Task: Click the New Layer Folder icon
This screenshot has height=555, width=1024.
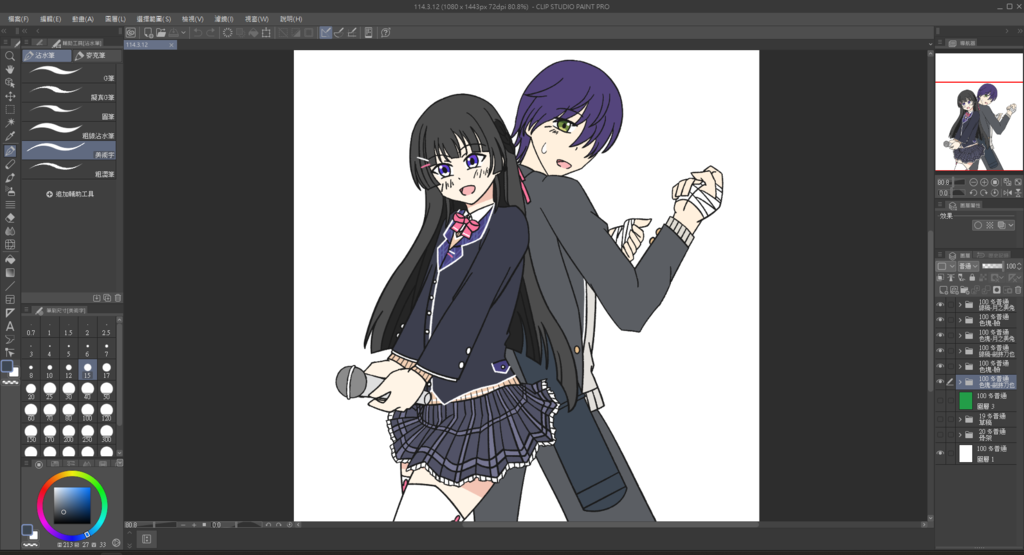Action: (965, 290)
